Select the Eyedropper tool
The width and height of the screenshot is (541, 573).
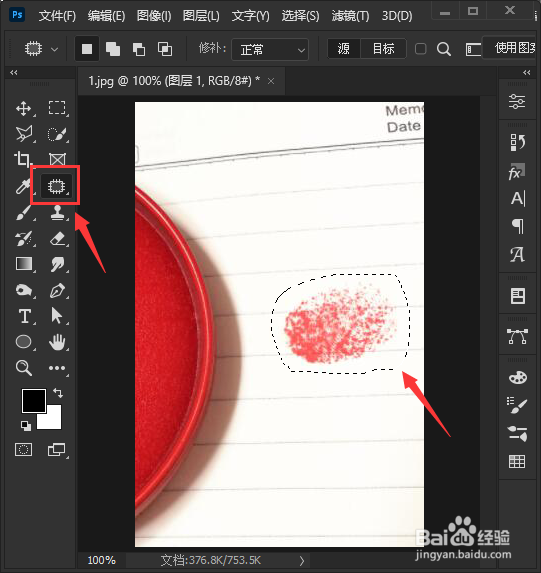tap(23, 186)
